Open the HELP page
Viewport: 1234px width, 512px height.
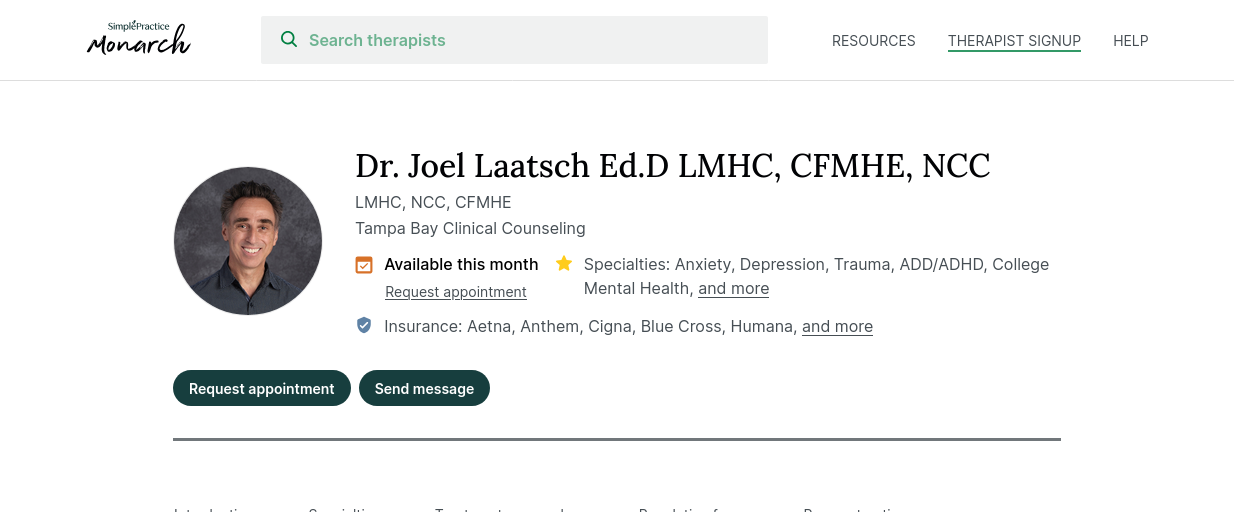tap(1130, 41)
